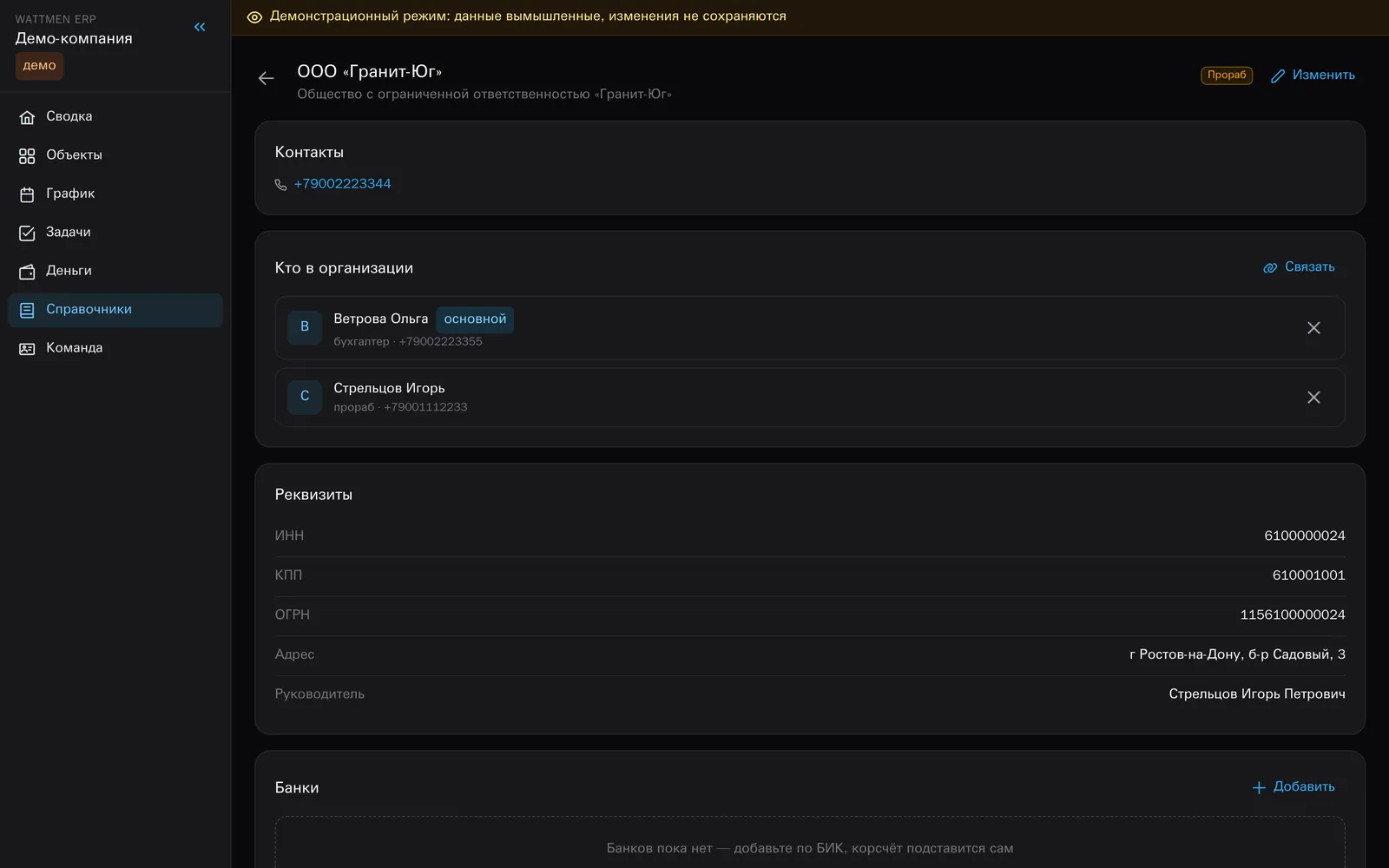Click the Объекты grid icon

(x=27, y=156)
